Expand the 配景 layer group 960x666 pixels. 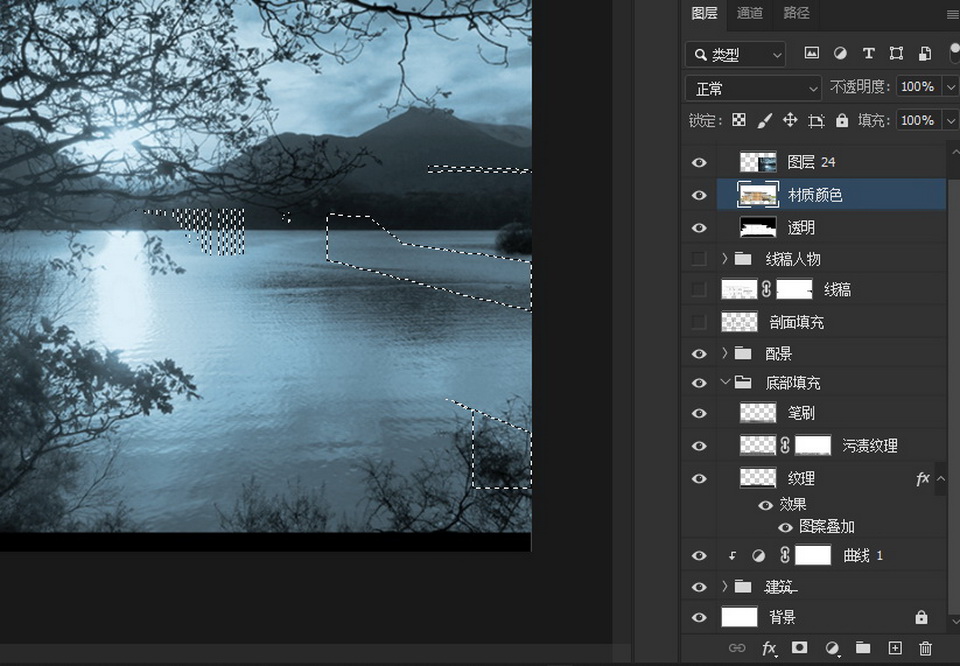click(x=724, y=353)
